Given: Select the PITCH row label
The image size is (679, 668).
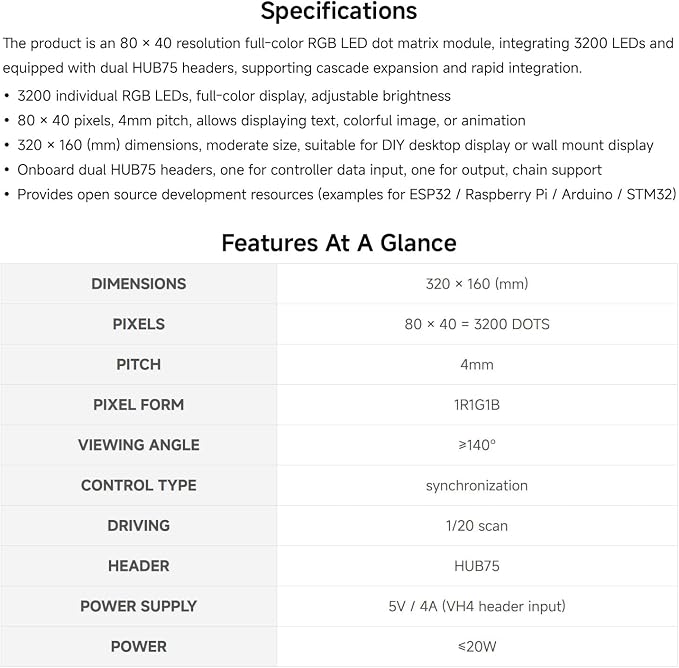Looking at the screenshot, I should click(139, 365).
